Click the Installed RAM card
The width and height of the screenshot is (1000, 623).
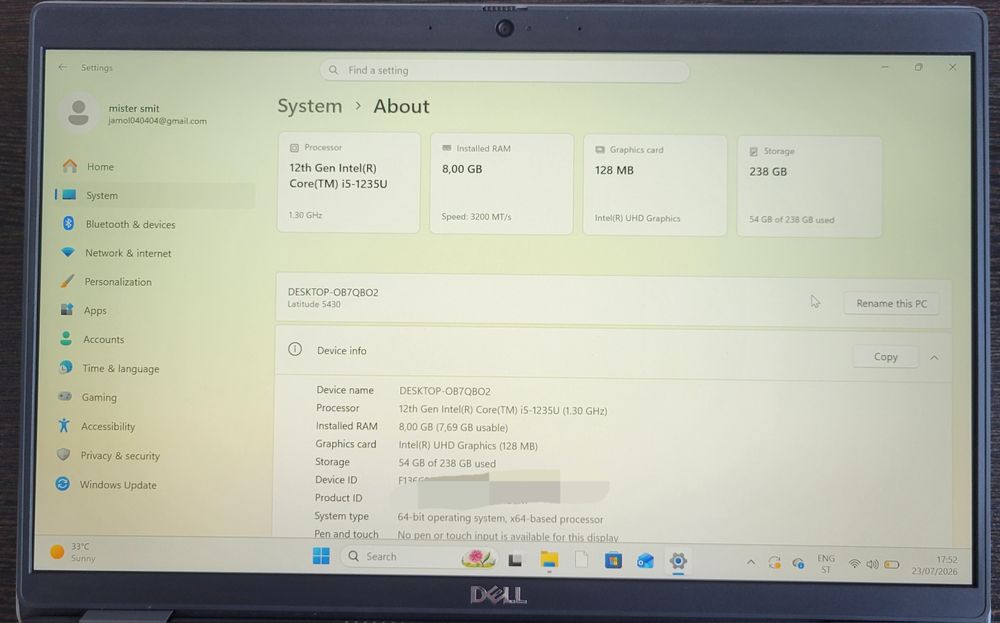point(501,184)
